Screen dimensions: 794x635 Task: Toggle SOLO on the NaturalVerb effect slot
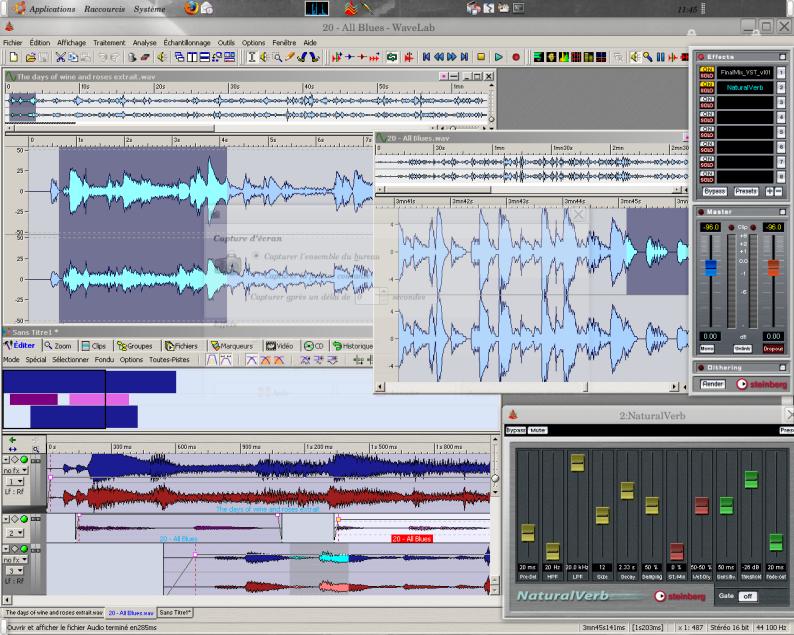tap(706, 90)
